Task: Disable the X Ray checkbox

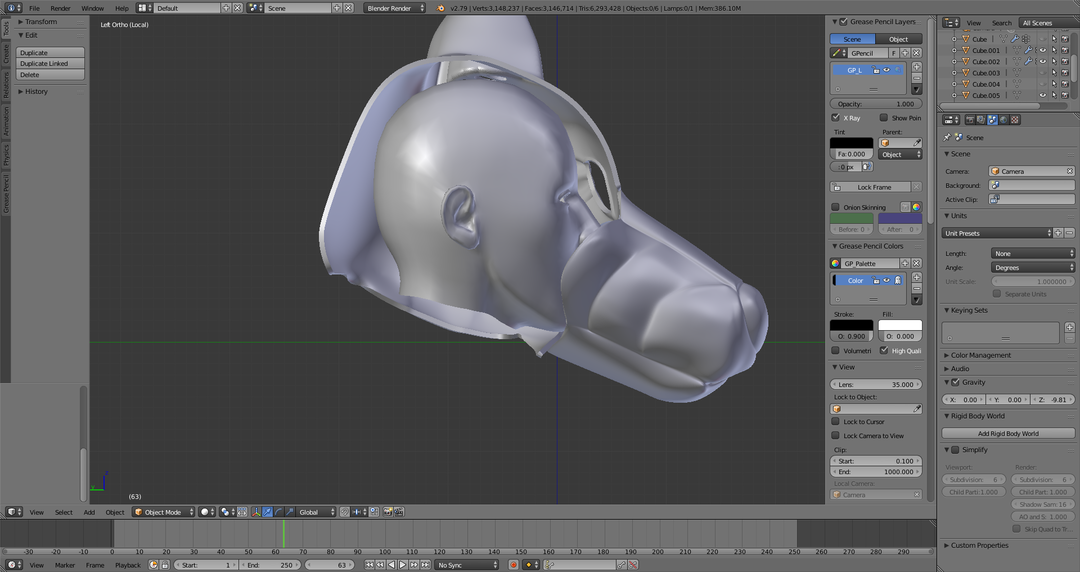Action: 836,118
